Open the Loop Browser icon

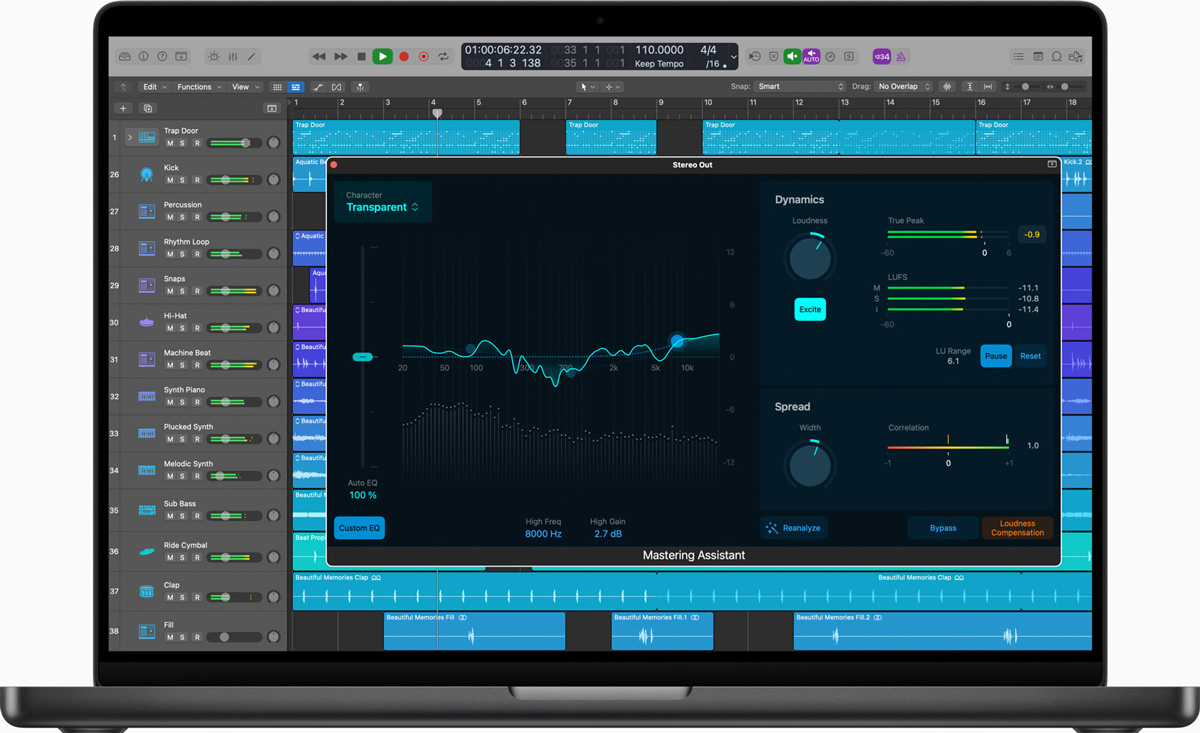tap(1057, 57)
